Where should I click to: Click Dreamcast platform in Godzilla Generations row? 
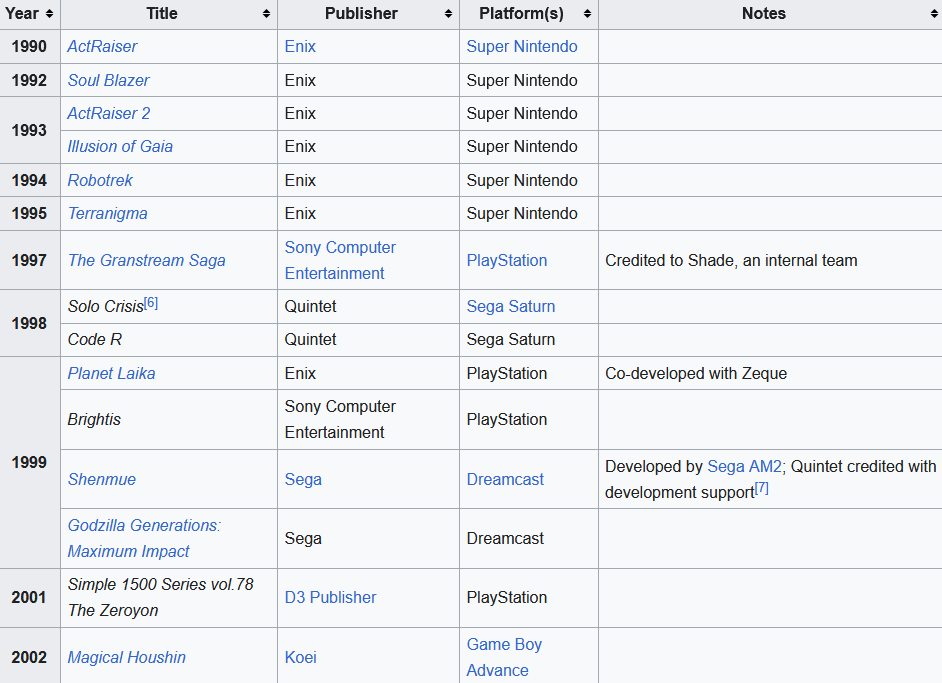tap(505, 538)
